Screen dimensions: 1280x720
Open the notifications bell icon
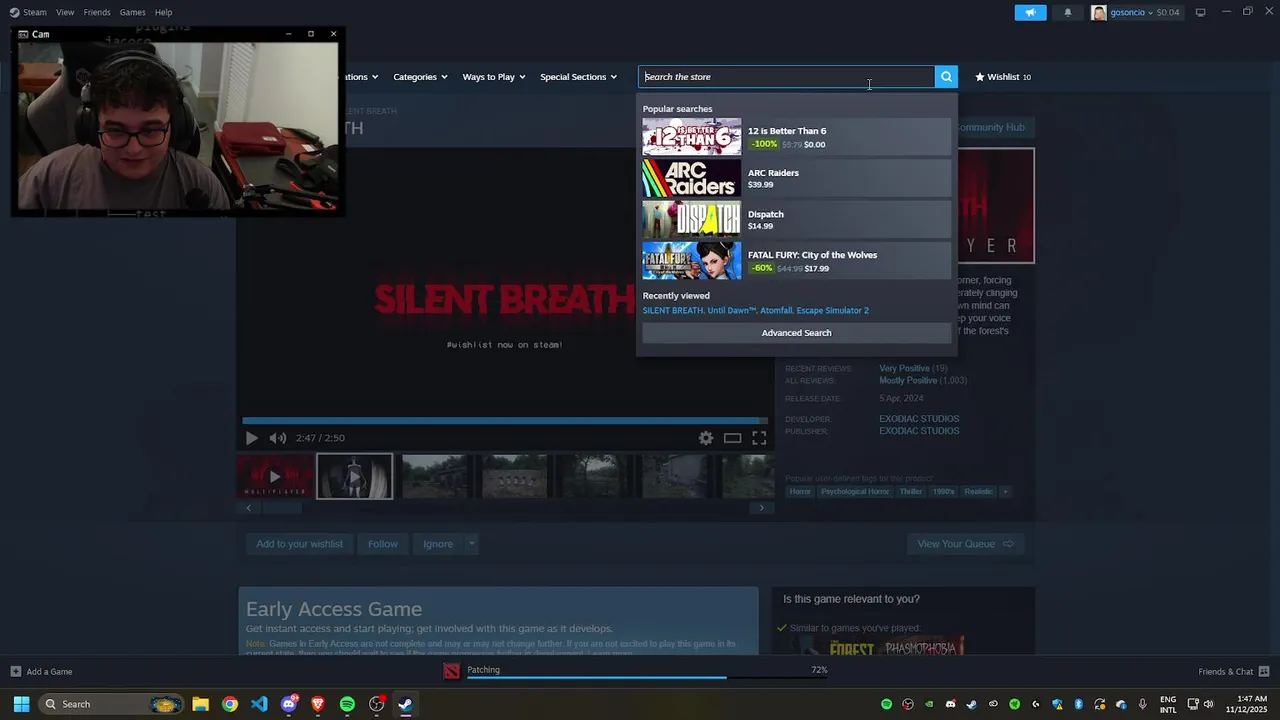pyautogui.click(x=1067, y=12)
